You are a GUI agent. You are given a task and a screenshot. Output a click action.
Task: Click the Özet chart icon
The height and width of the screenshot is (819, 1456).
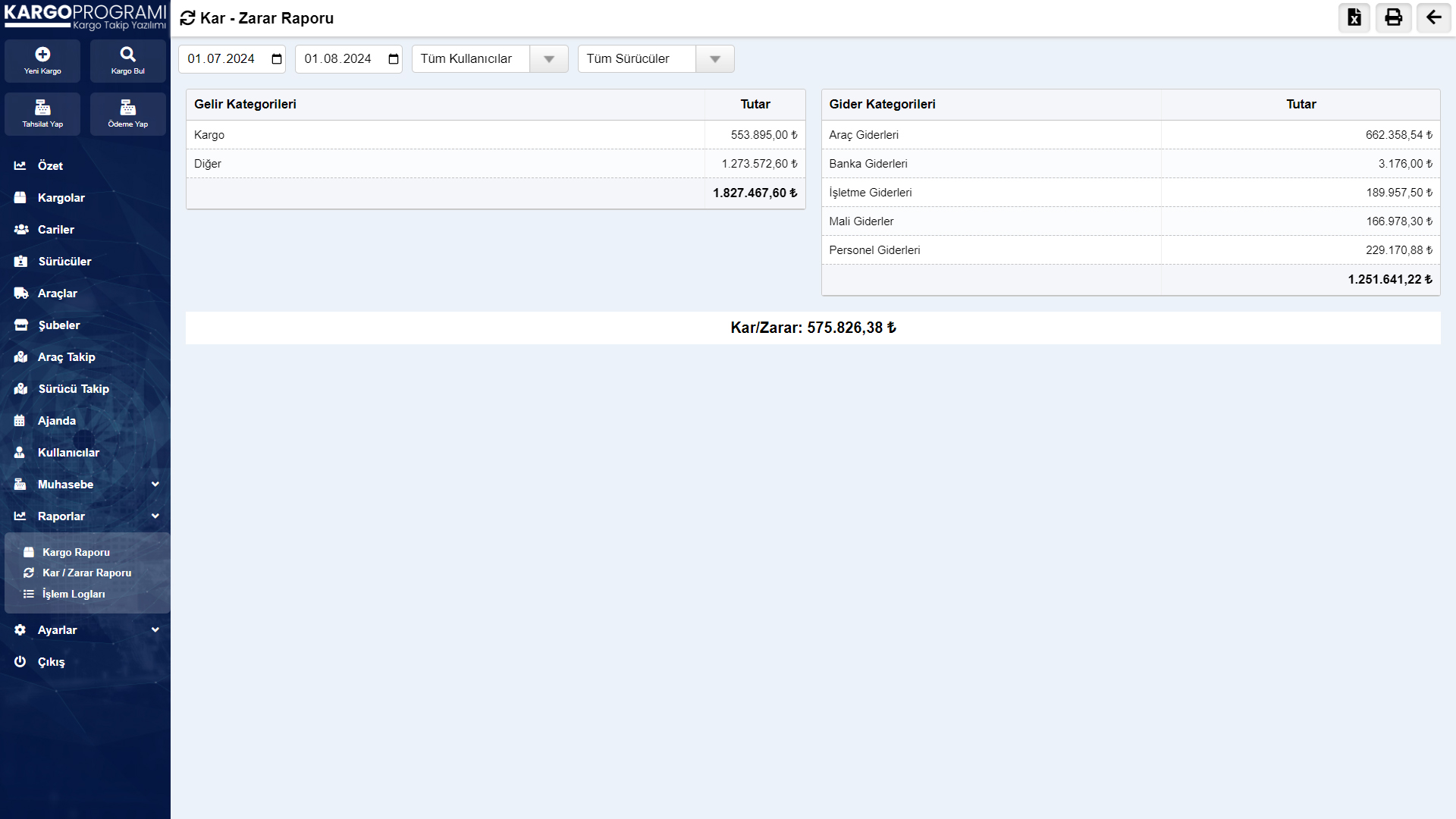click(20, 165)
